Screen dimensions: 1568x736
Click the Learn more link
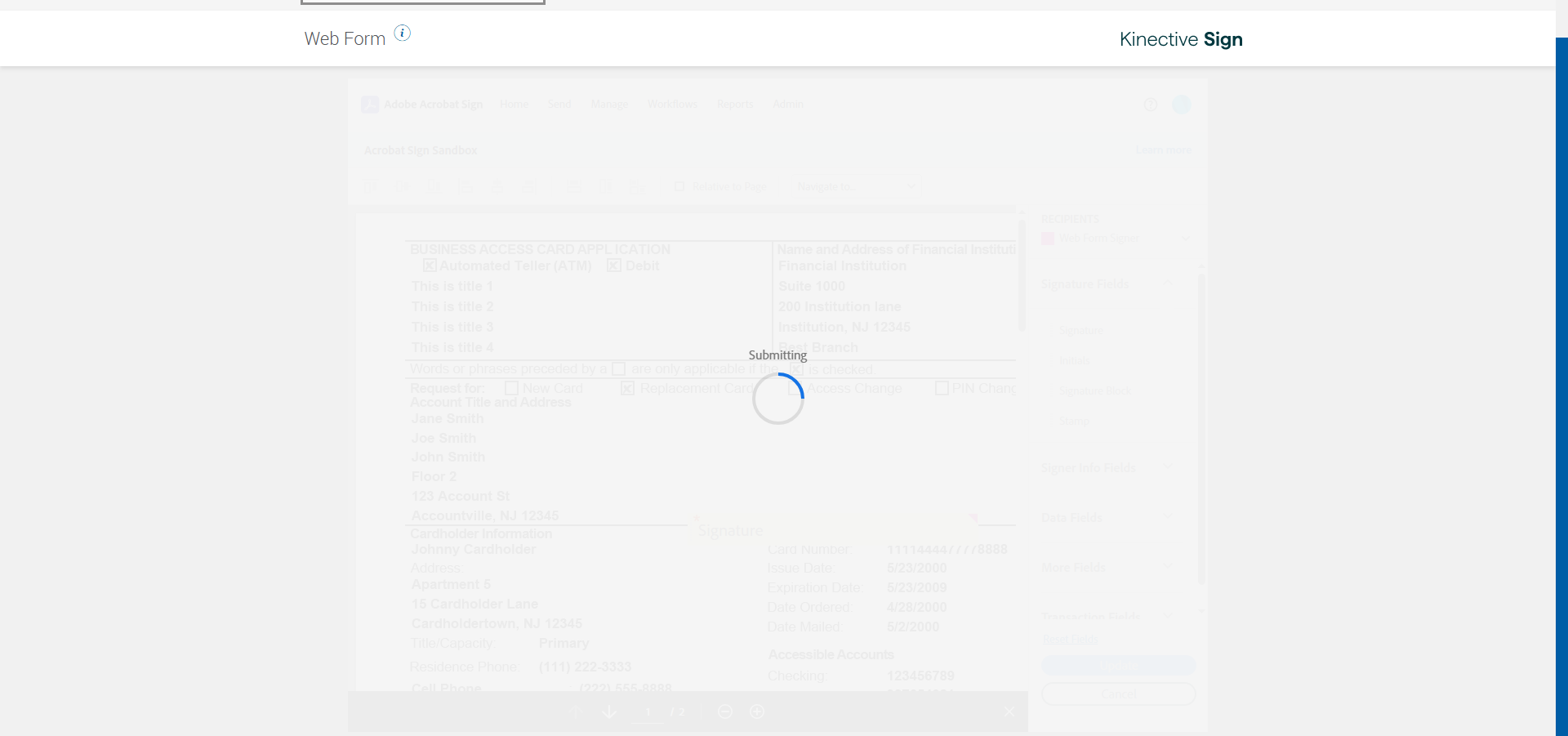point(1164,150)
